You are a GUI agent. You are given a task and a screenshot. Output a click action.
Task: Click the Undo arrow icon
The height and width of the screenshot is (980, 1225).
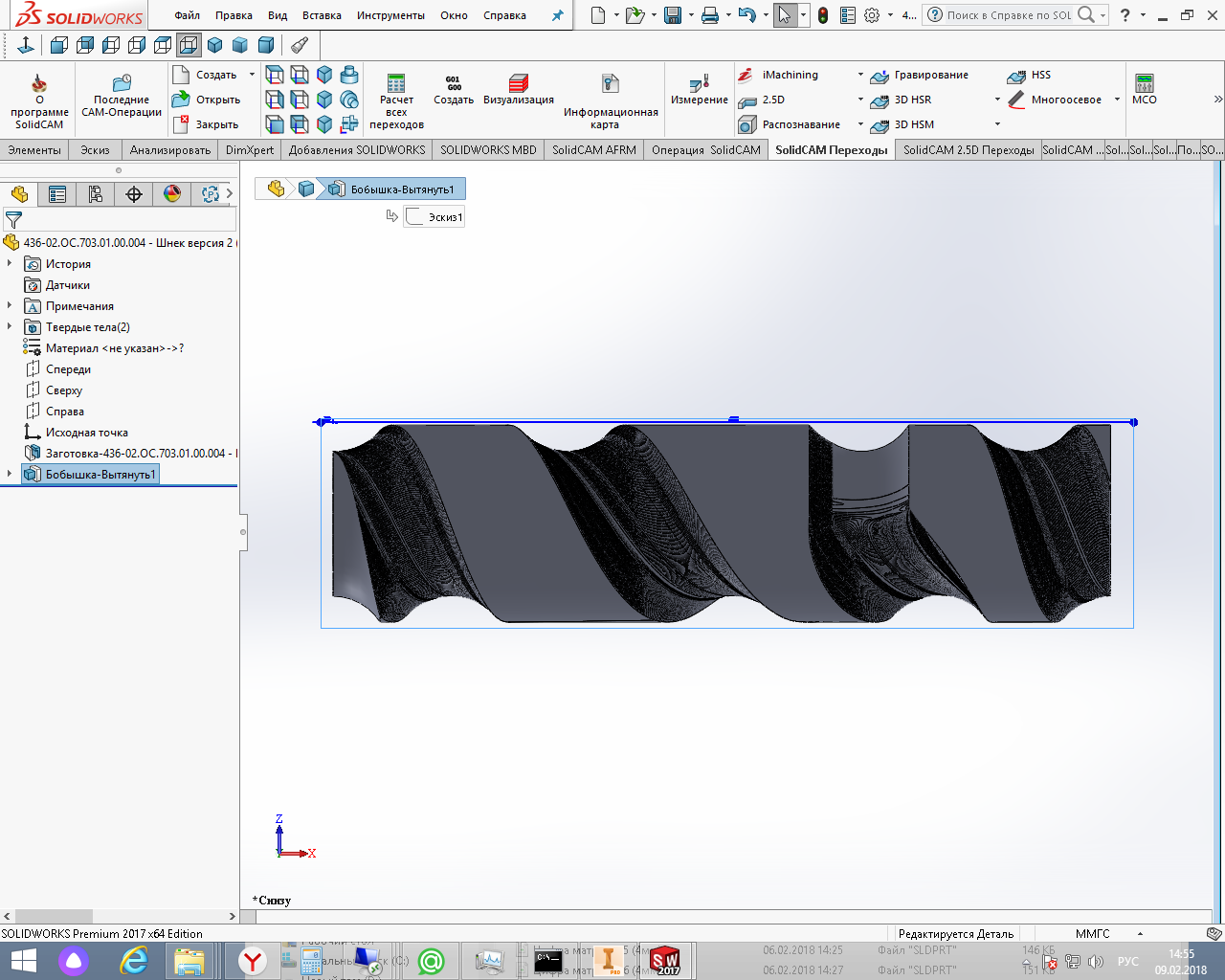(747, 15)
